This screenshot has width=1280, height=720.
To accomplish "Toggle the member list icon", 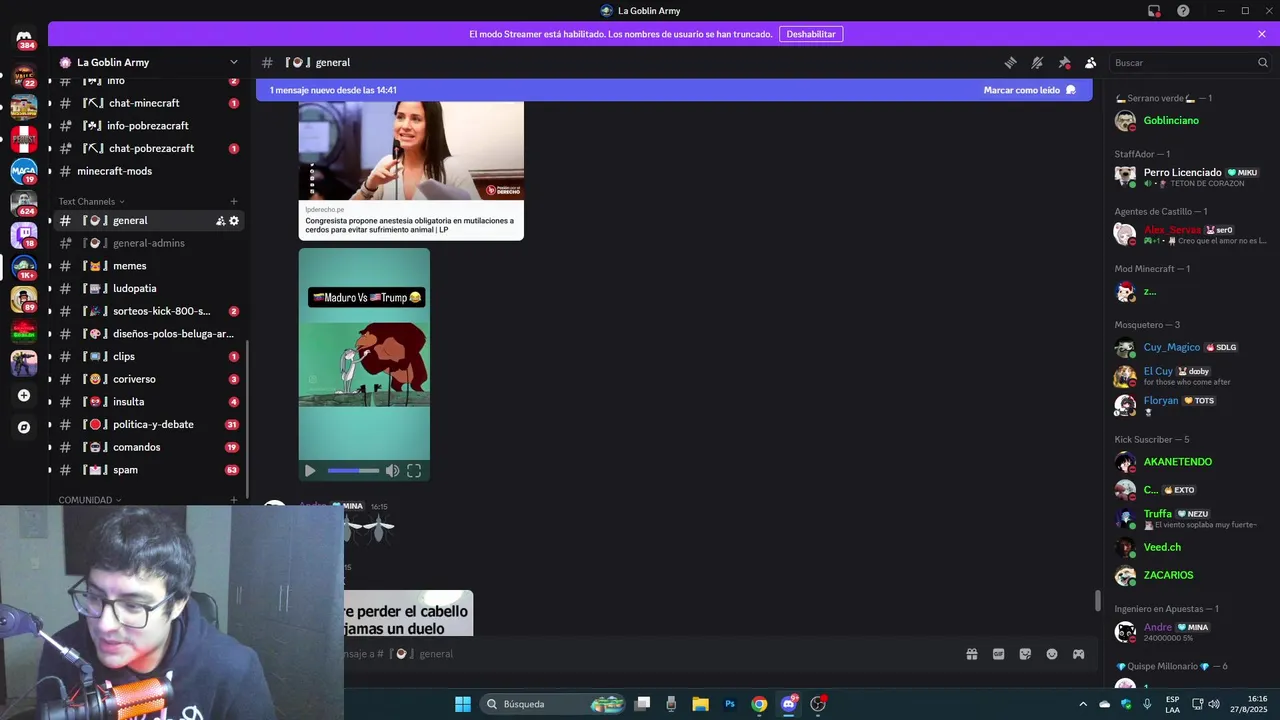I will pos(1091,62).
